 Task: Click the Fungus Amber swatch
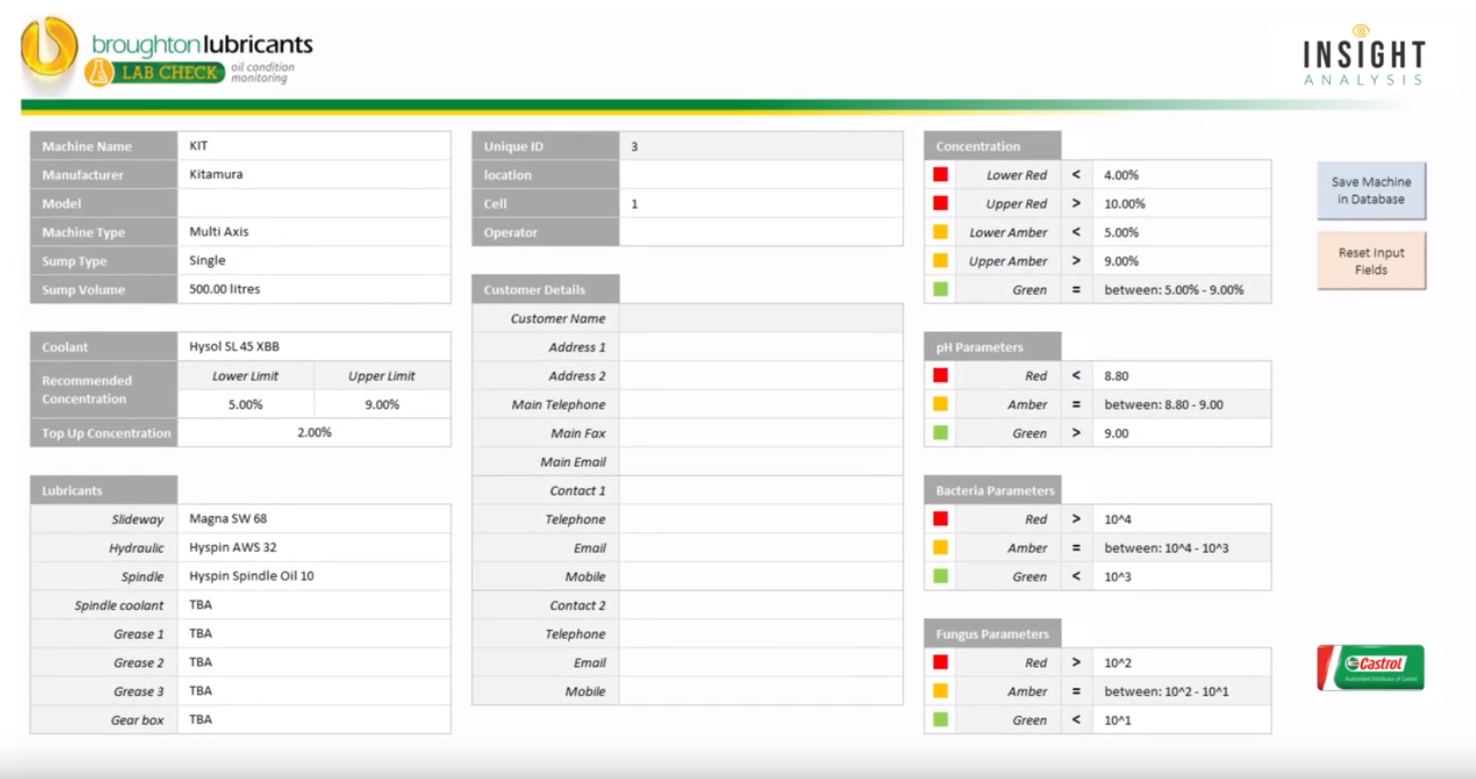[x=940, y=691]
